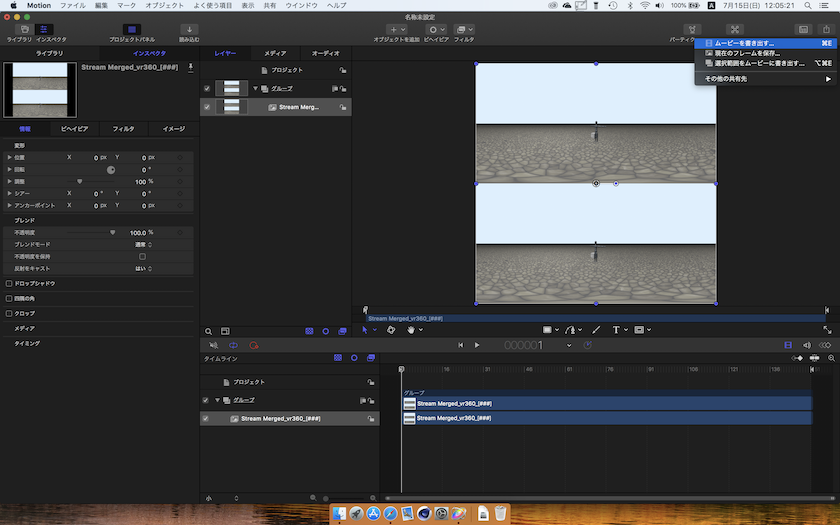This screenshot has width=840, height=525.
Task: Expand the シアー parameter row
Action: (9, 193)
